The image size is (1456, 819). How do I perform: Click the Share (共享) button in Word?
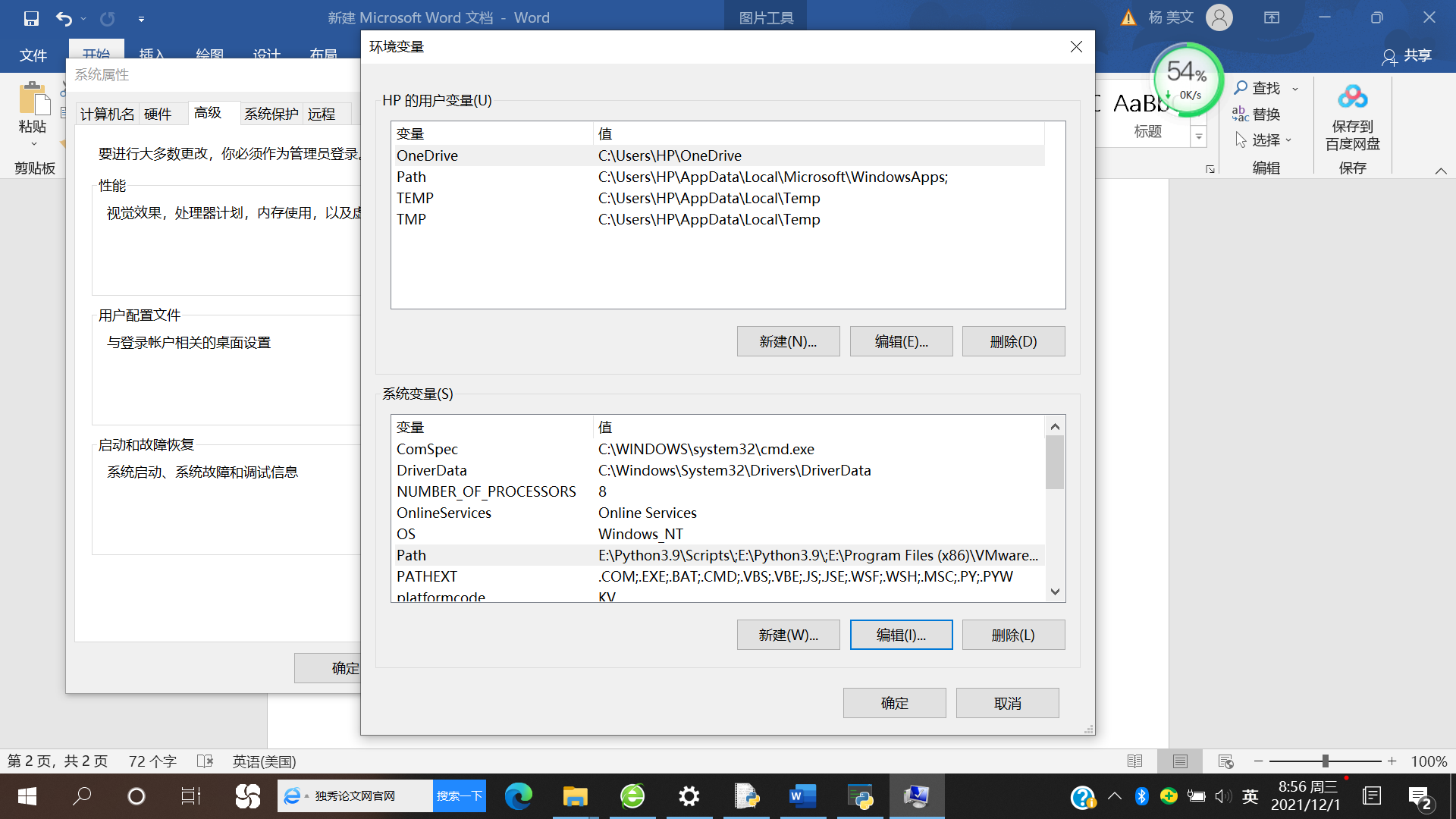click(x=1407, y=55)
